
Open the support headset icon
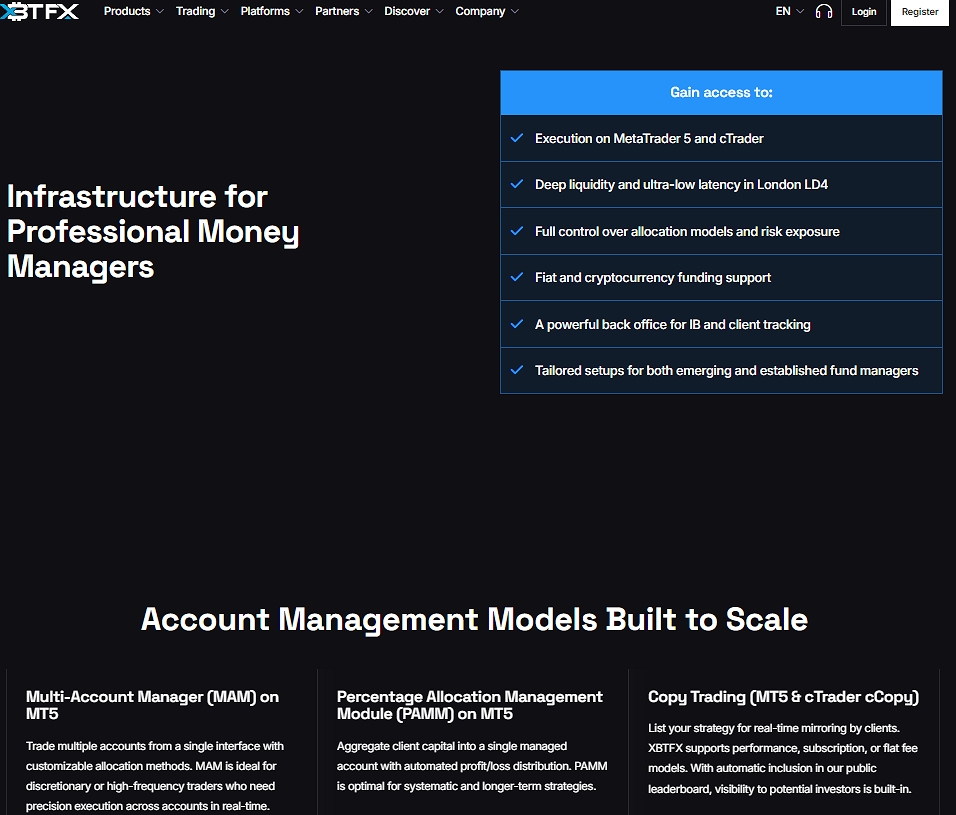(x=824, y=12)
